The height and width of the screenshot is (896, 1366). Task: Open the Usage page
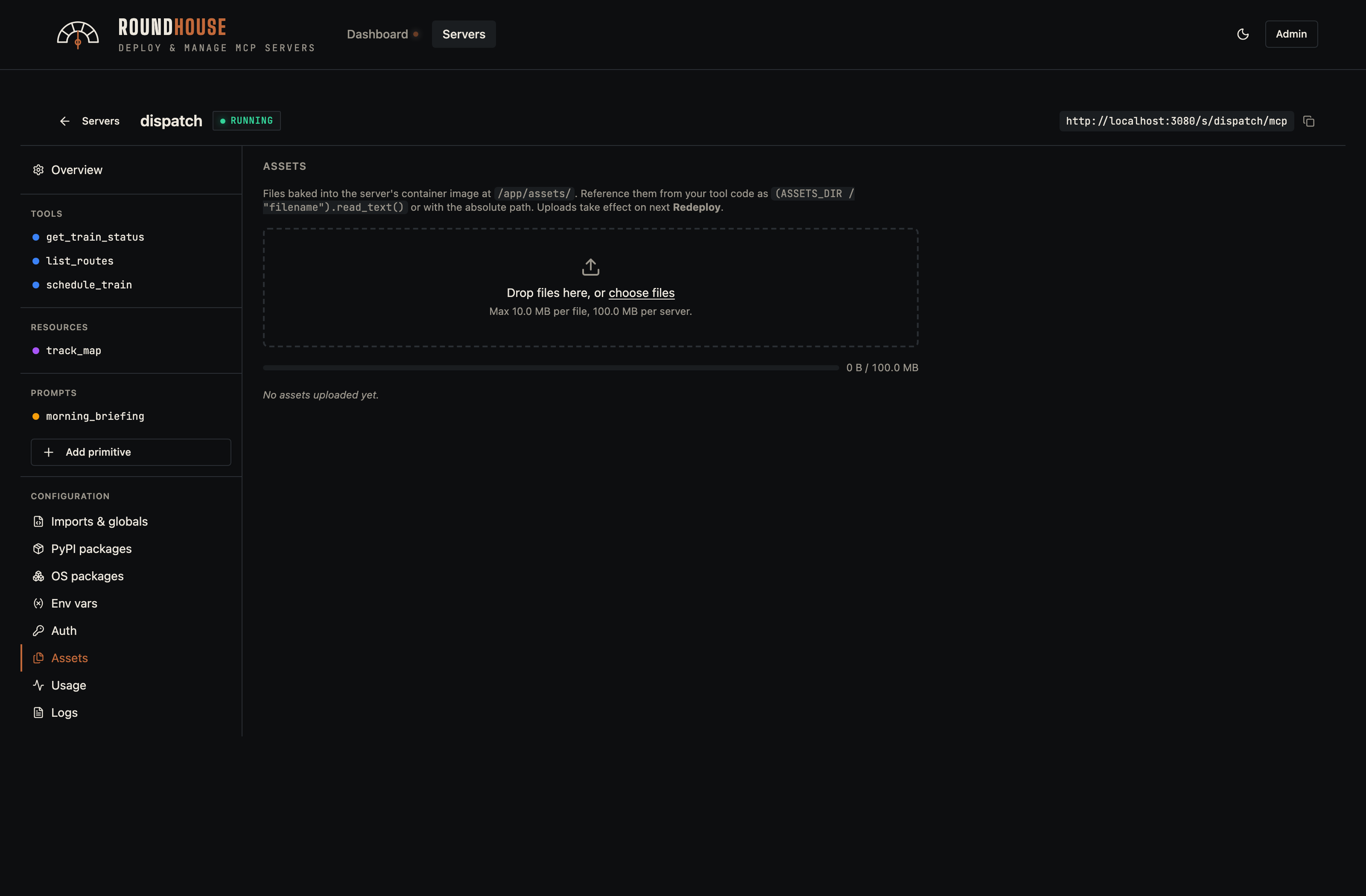[x=131, y=685]
